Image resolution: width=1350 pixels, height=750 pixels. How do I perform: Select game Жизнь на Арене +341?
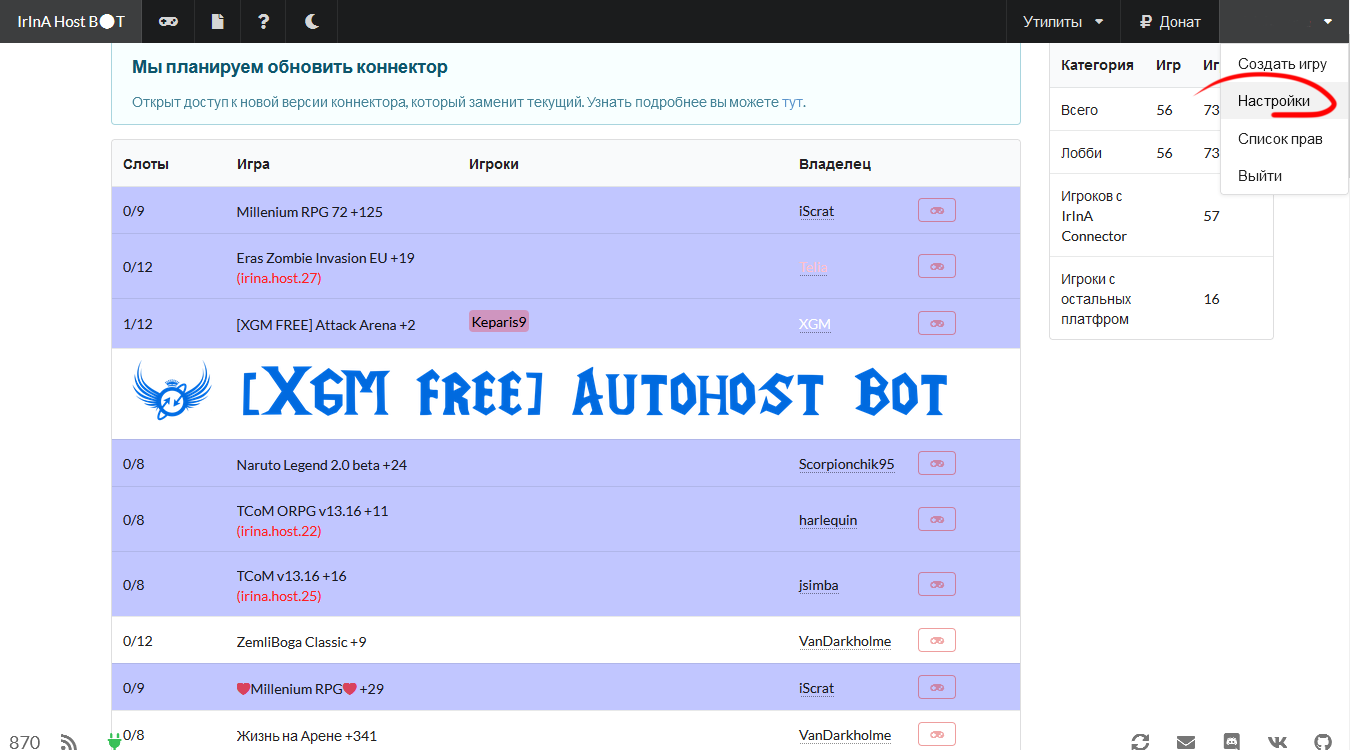[x=307, y=736]
